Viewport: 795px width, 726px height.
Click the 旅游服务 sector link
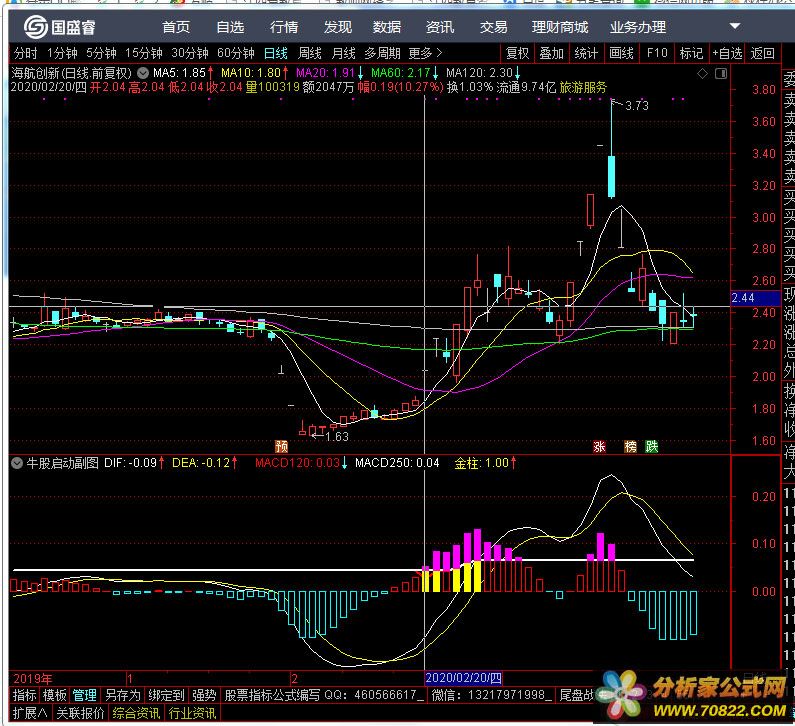[582, 88]
